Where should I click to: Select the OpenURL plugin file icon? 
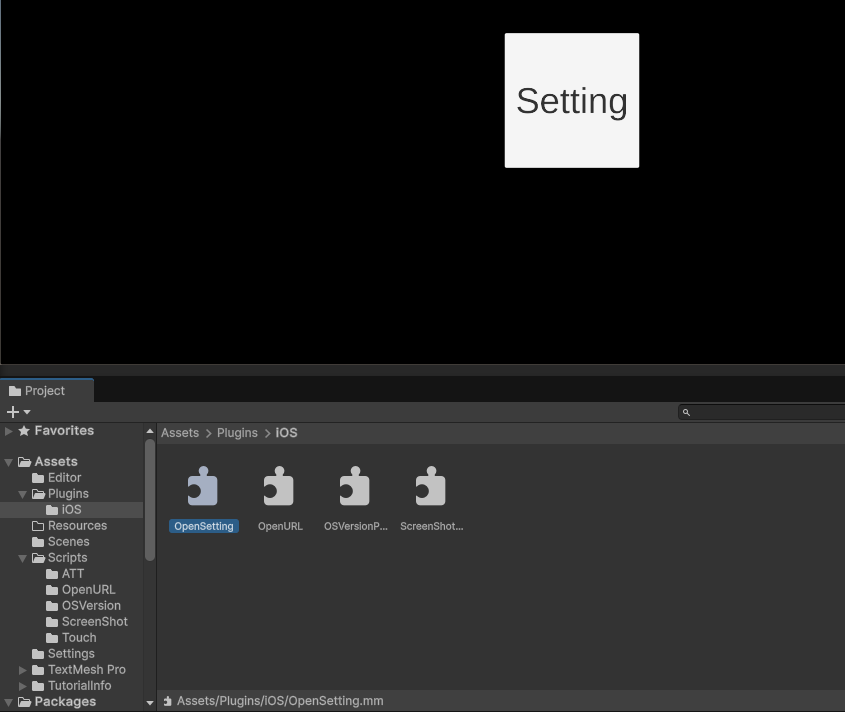[x=279, y=487]
